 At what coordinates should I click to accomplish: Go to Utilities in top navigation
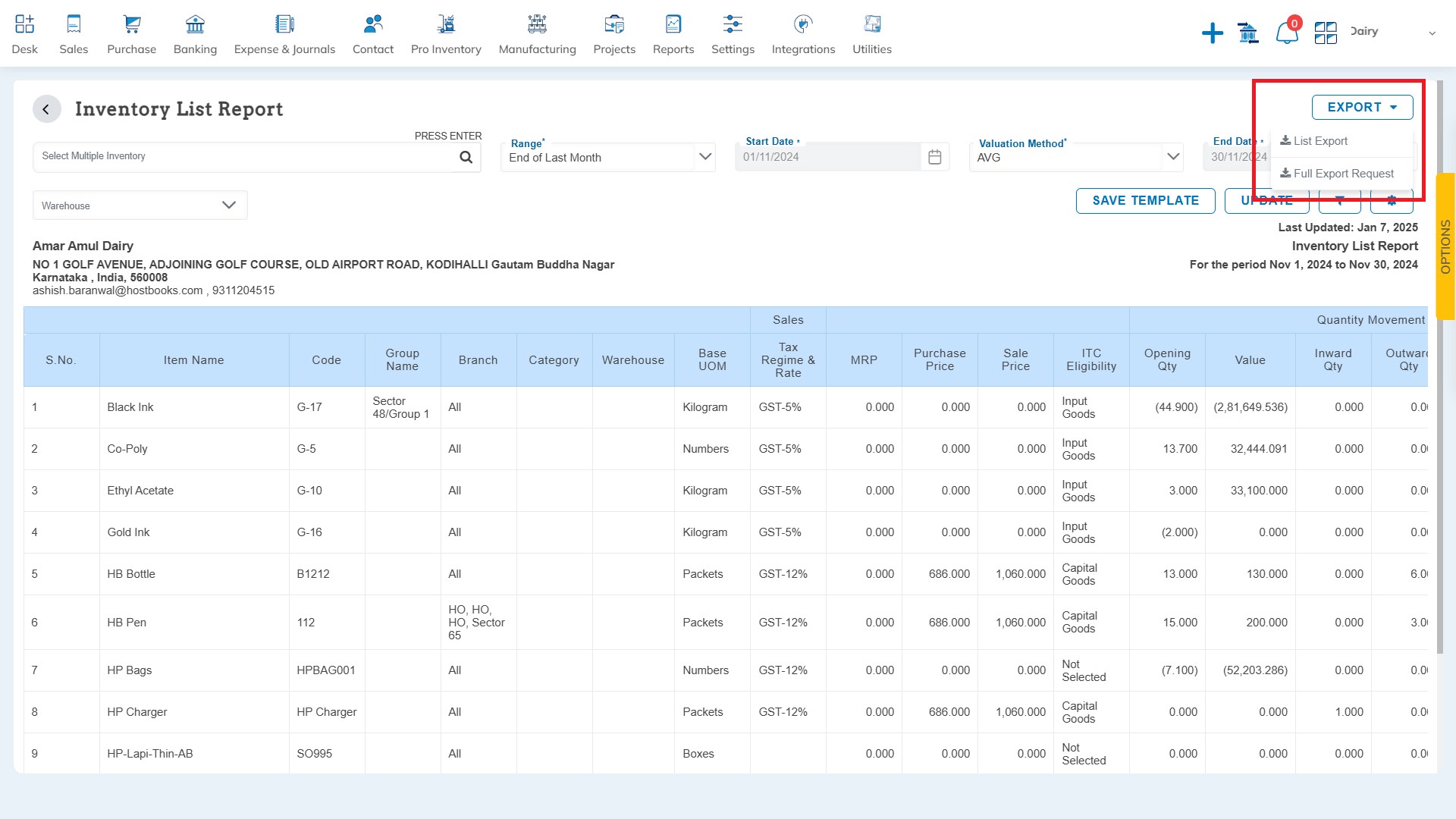point(872,34)
